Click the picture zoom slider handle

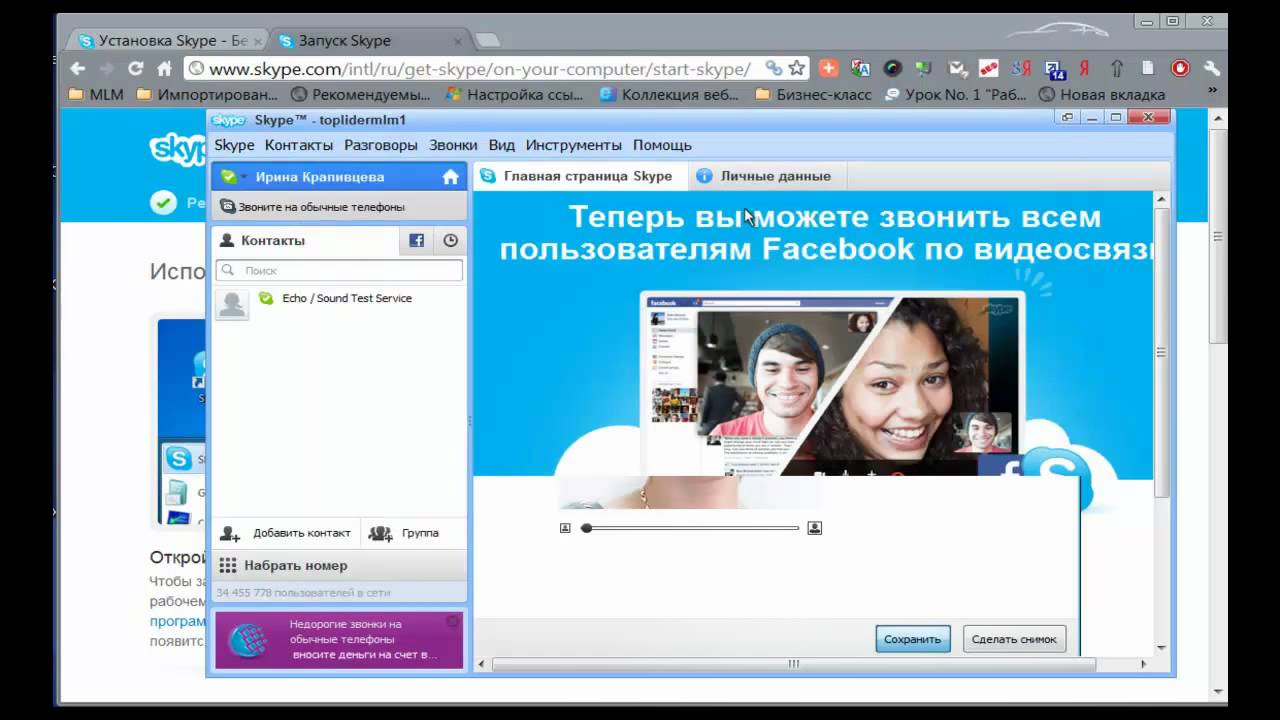[587, 528]
